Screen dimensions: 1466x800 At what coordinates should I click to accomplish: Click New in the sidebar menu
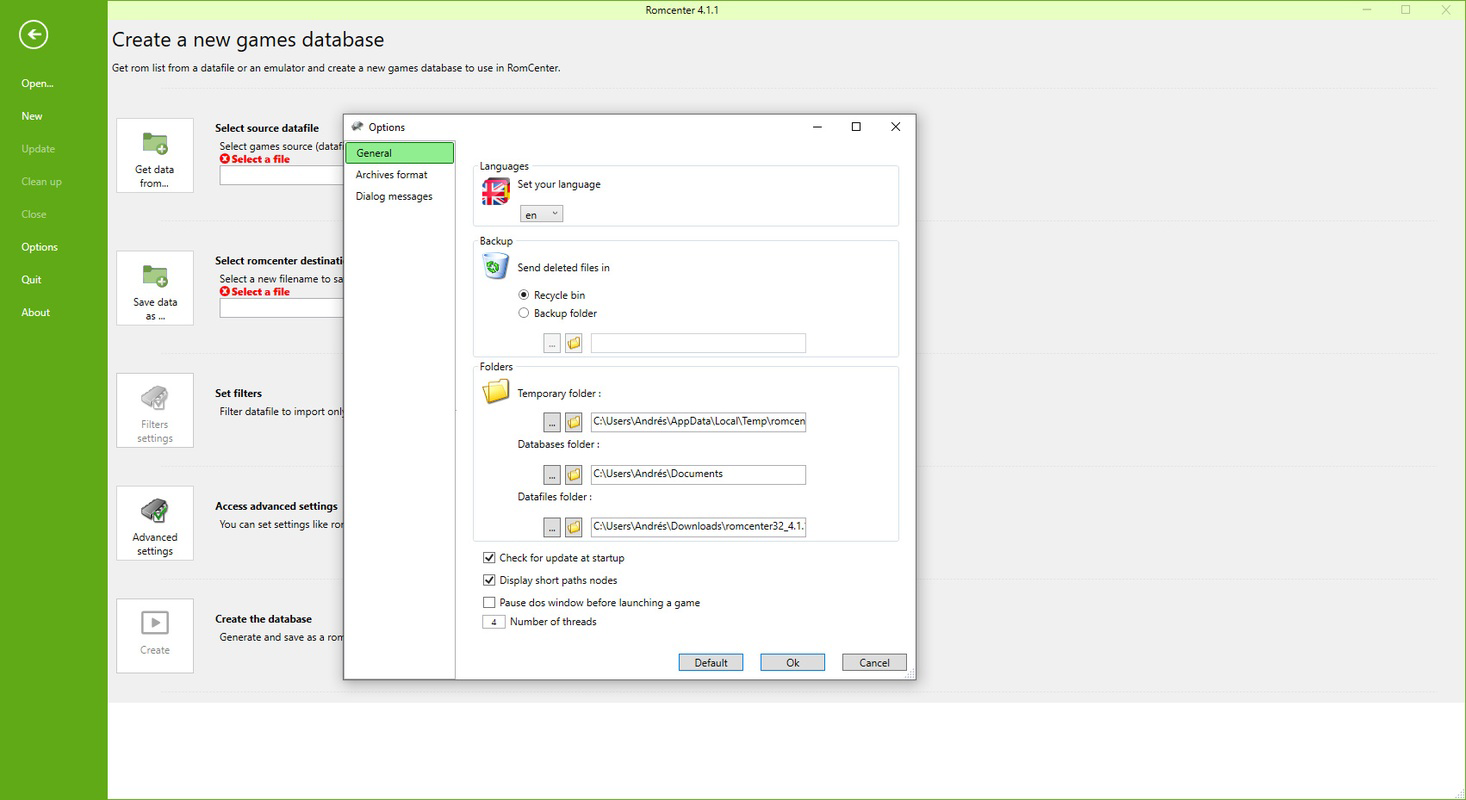point(32,116)
